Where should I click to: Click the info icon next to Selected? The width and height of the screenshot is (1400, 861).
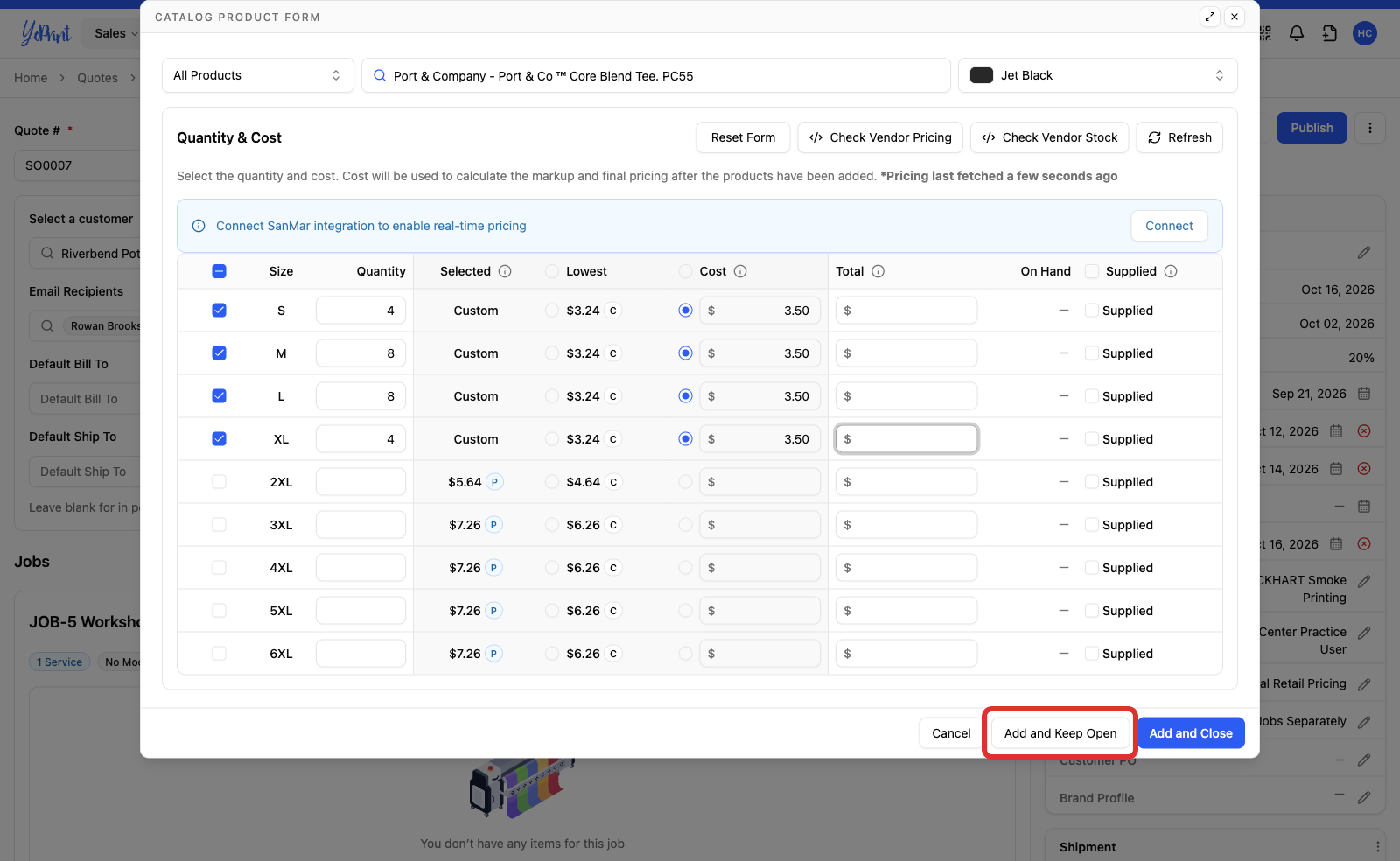(505, 271)
